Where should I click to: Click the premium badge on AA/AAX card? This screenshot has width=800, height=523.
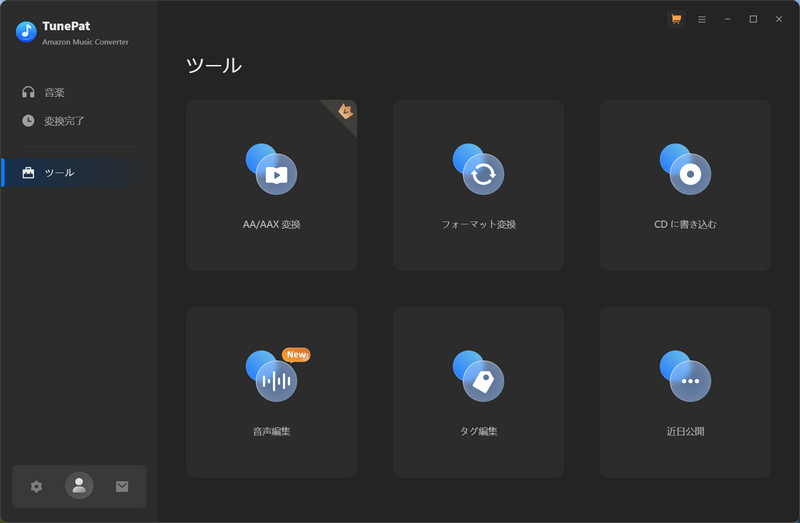(346, 110)
